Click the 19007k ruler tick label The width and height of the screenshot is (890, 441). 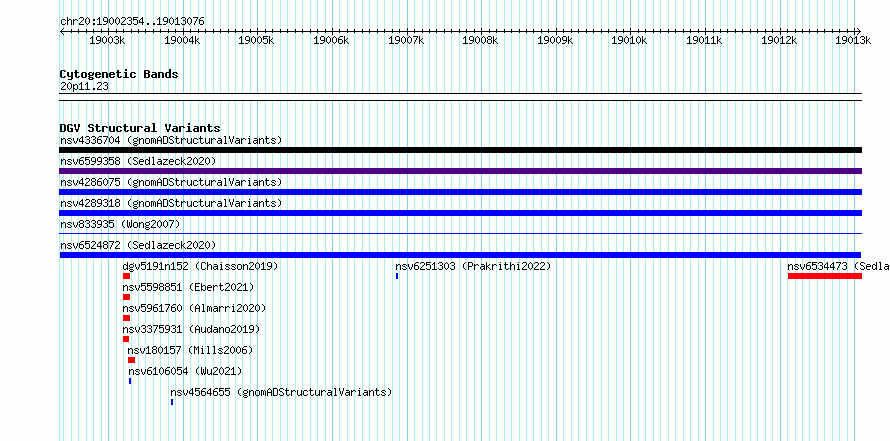pos(406,41)
